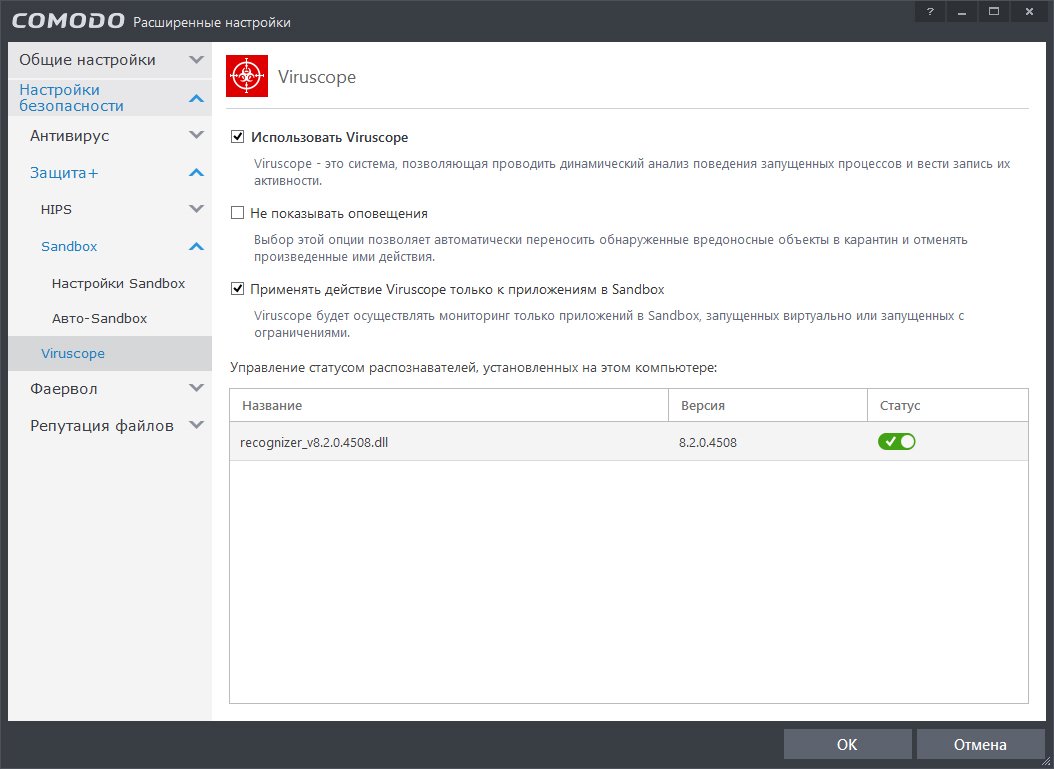The image size is (1054, 769).
Task: Cancel changes with the Отмена button
Action: (x=980, y=744)
